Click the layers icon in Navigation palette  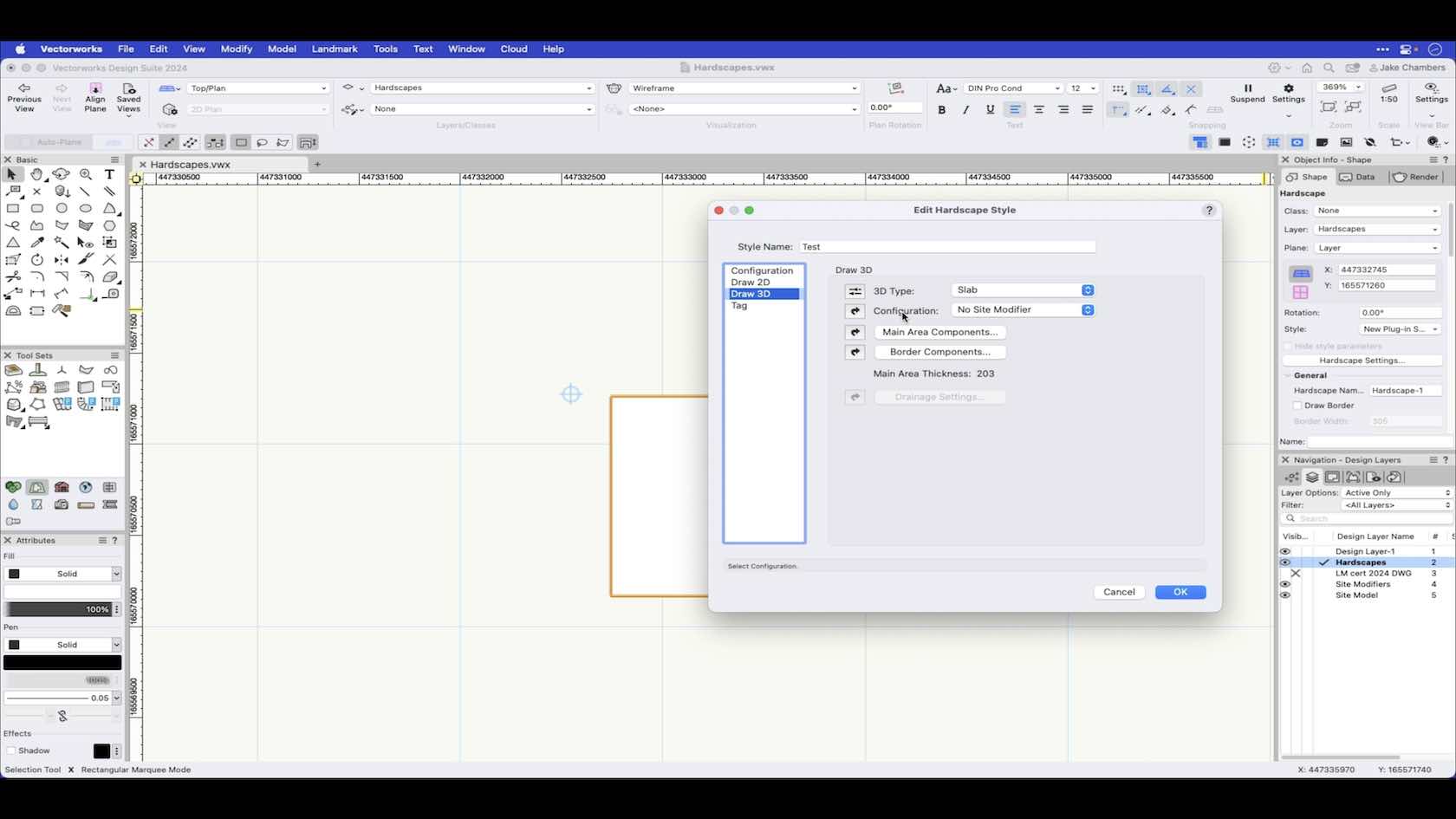click(1312, 478)
